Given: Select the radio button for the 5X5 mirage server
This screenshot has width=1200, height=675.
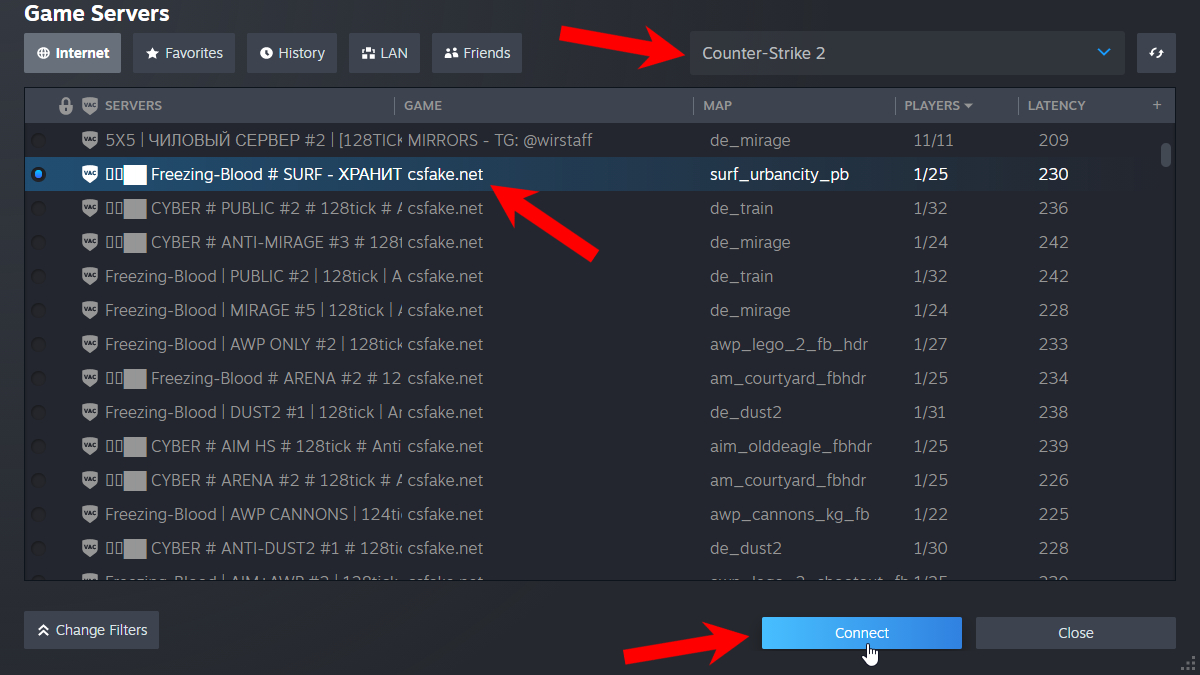Looking at the screenshot, I should [38, 139].
